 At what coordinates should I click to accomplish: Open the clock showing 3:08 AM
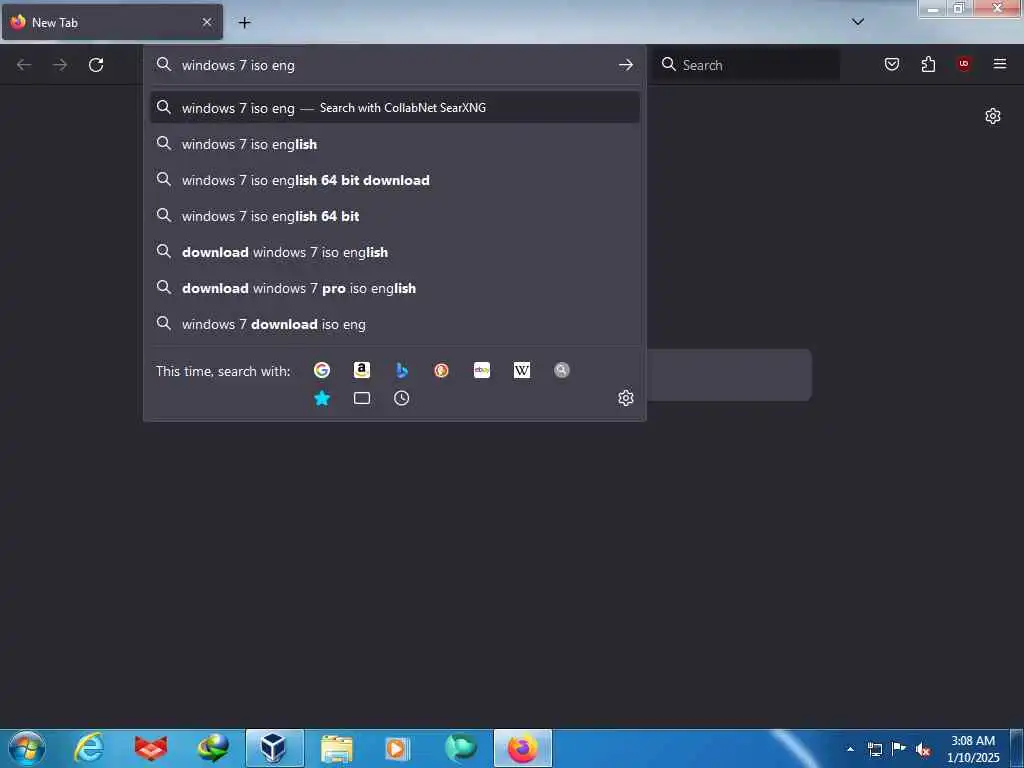973,749
